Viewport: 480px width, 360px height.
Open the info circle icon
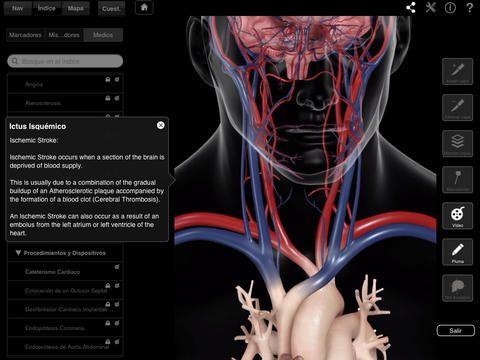(450, 7)
